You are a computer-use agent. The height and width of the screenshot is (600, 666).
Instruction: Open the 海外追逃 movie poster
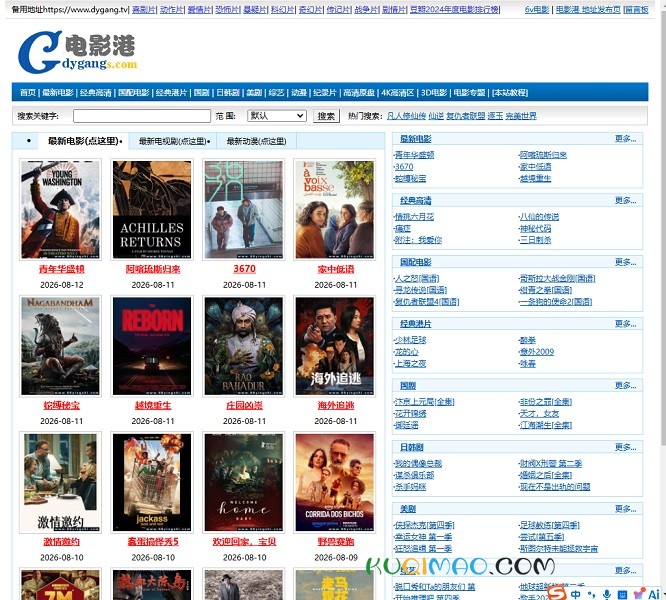[x=335, y=346]
